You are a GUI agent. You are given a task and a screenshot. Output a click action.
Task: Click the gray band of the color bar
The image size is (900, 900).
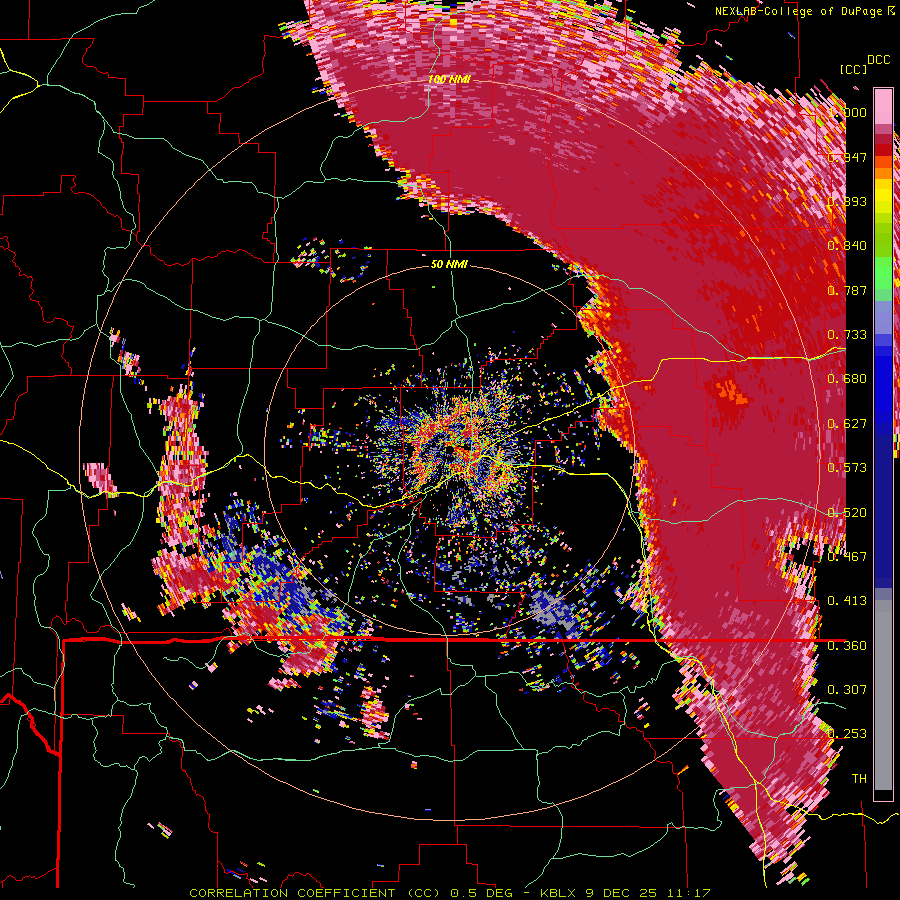[x=883, y=695]
